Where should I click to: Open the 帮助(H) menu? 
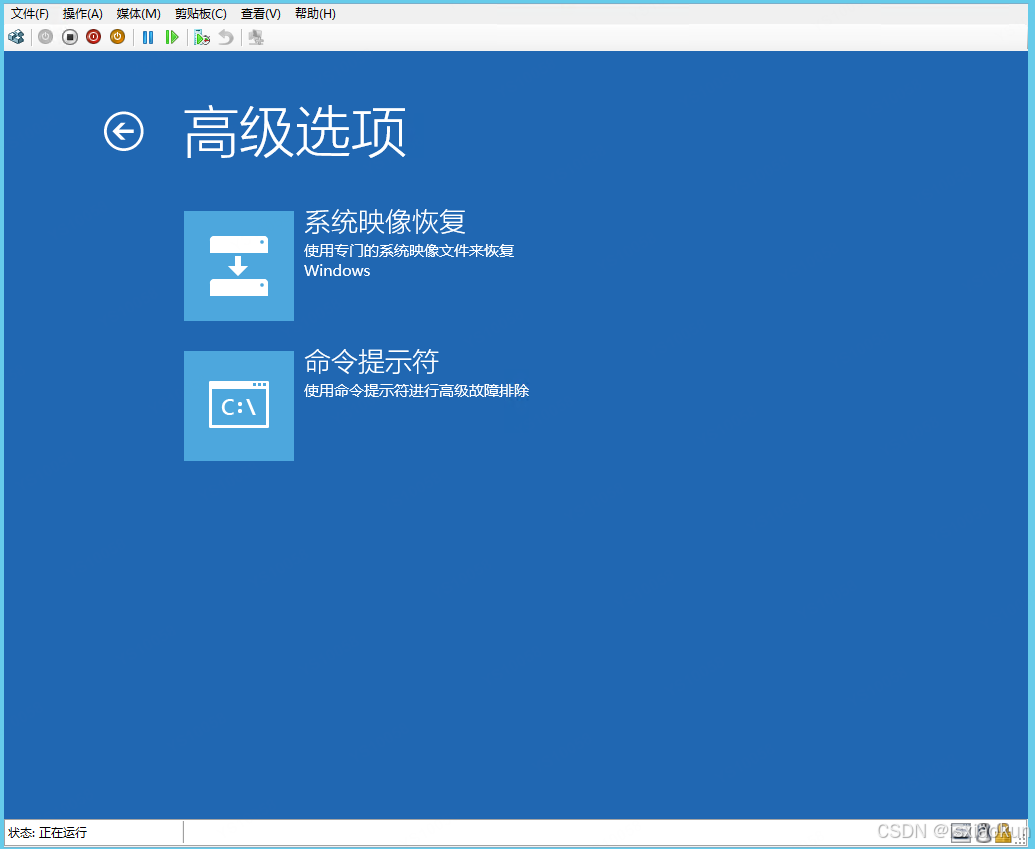tap(314, 13)
